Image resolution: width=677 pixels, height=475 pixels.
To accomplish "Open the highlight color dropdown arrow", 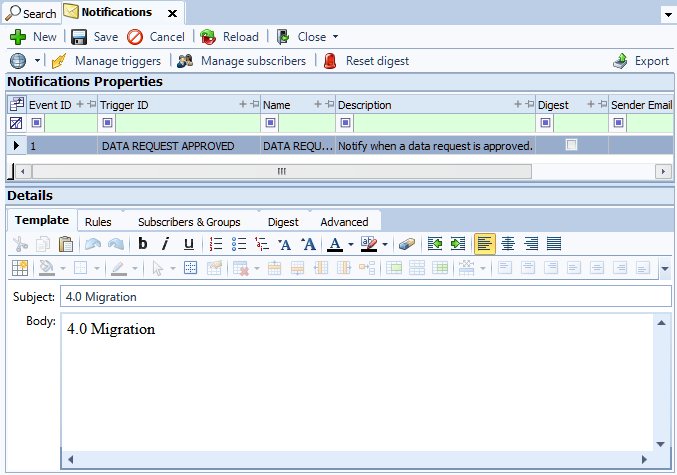I will pyautogui.click(x=385, y=244).
